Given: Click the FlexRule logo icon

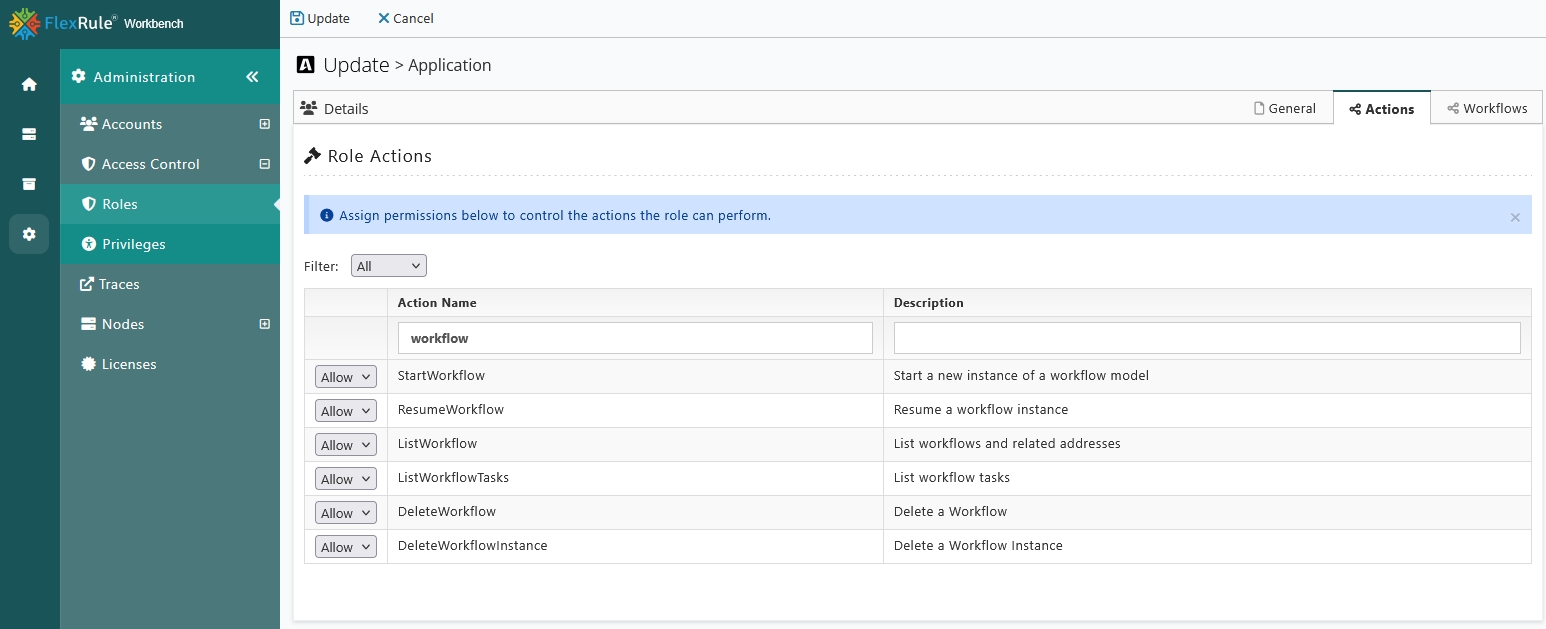Looking at the screenshot, I should click(x=24, y=22).
